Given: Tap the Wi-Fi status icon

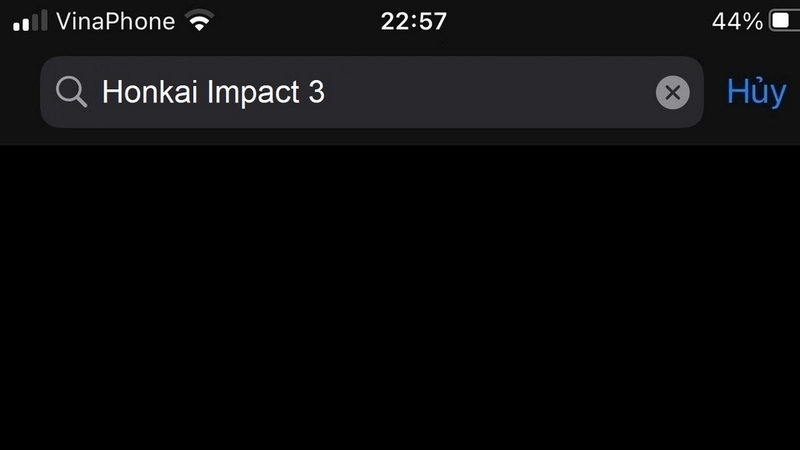Looking at the screenshot, I should 199,20.
